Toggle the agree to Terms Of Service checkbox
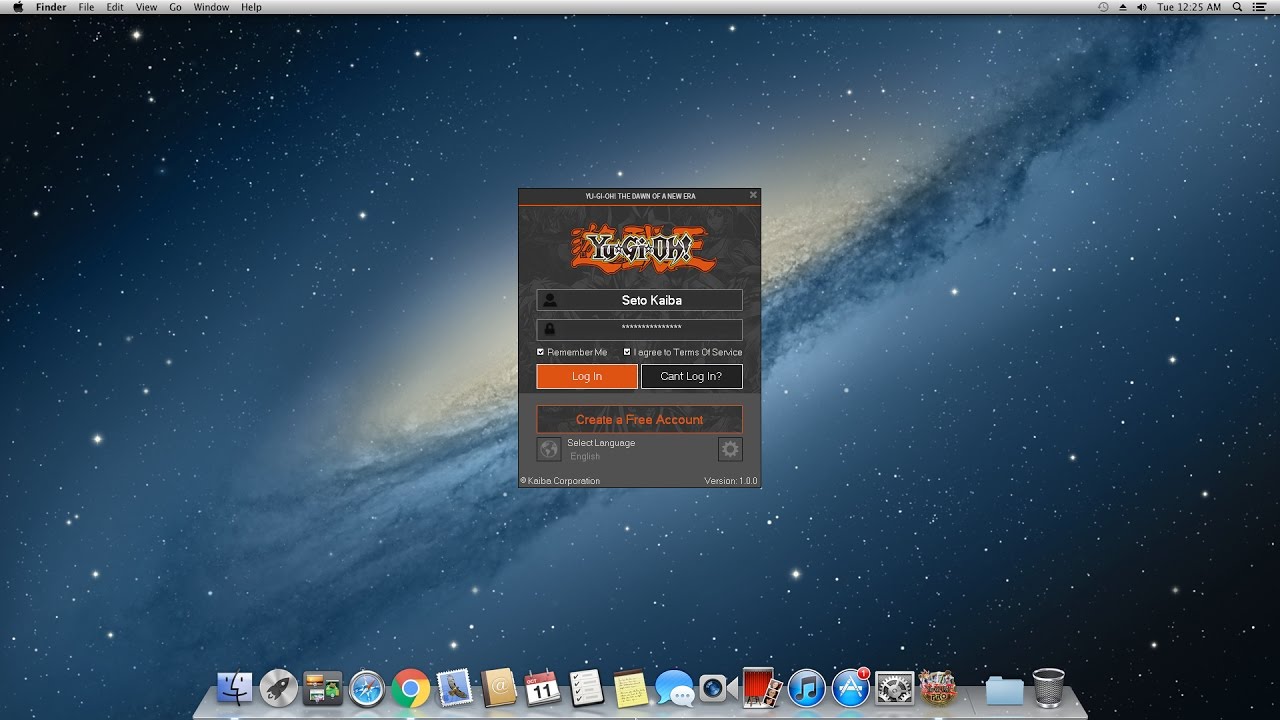1280x720 pixels. 627,352
